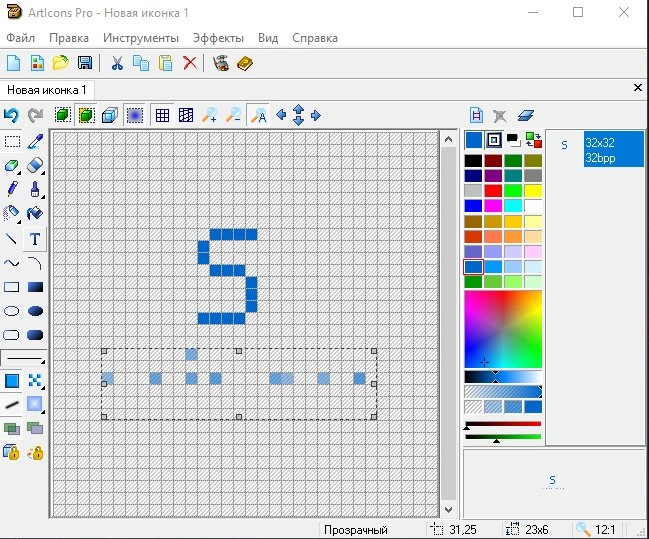Close the Новая иконка 1 document tab

coord(637,88)
